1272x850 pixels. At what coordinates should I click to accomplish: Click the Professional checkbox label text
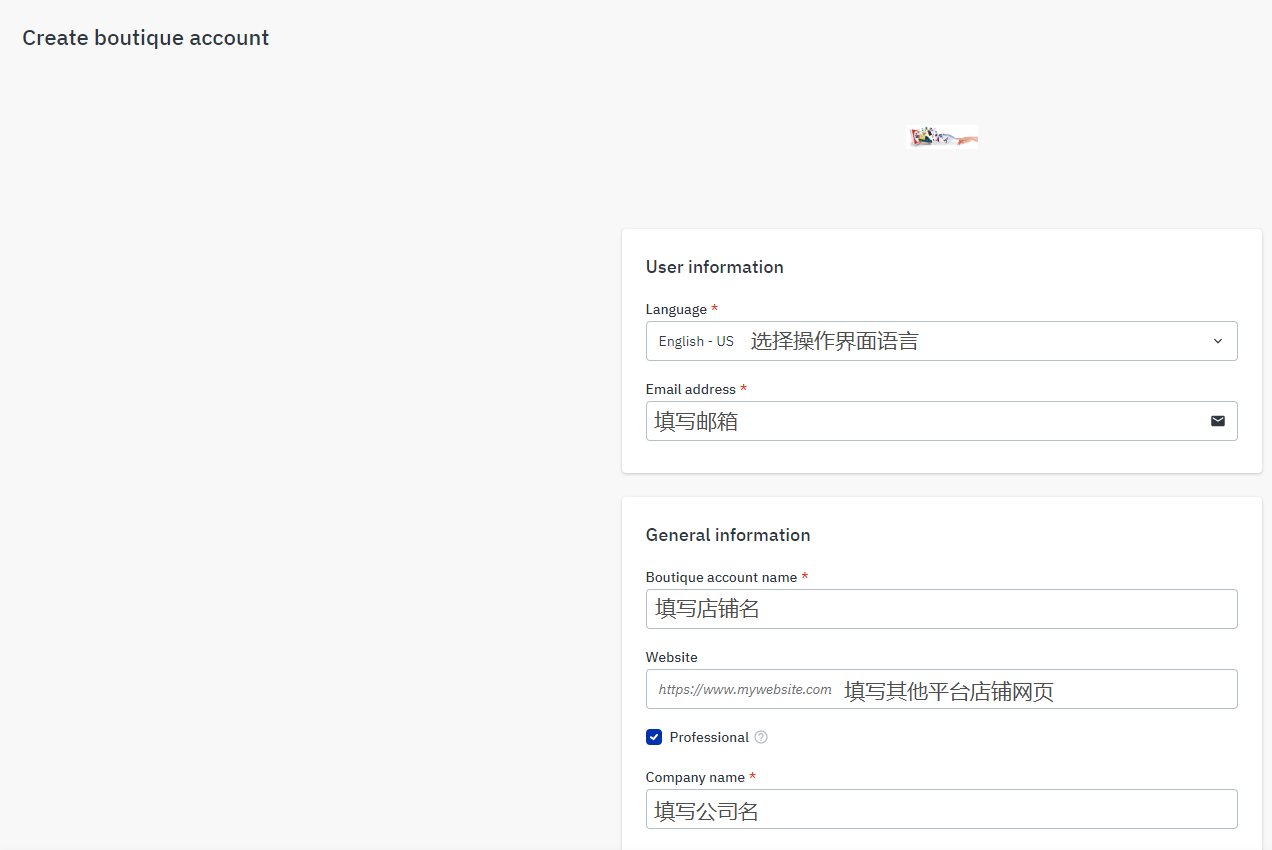709,737
